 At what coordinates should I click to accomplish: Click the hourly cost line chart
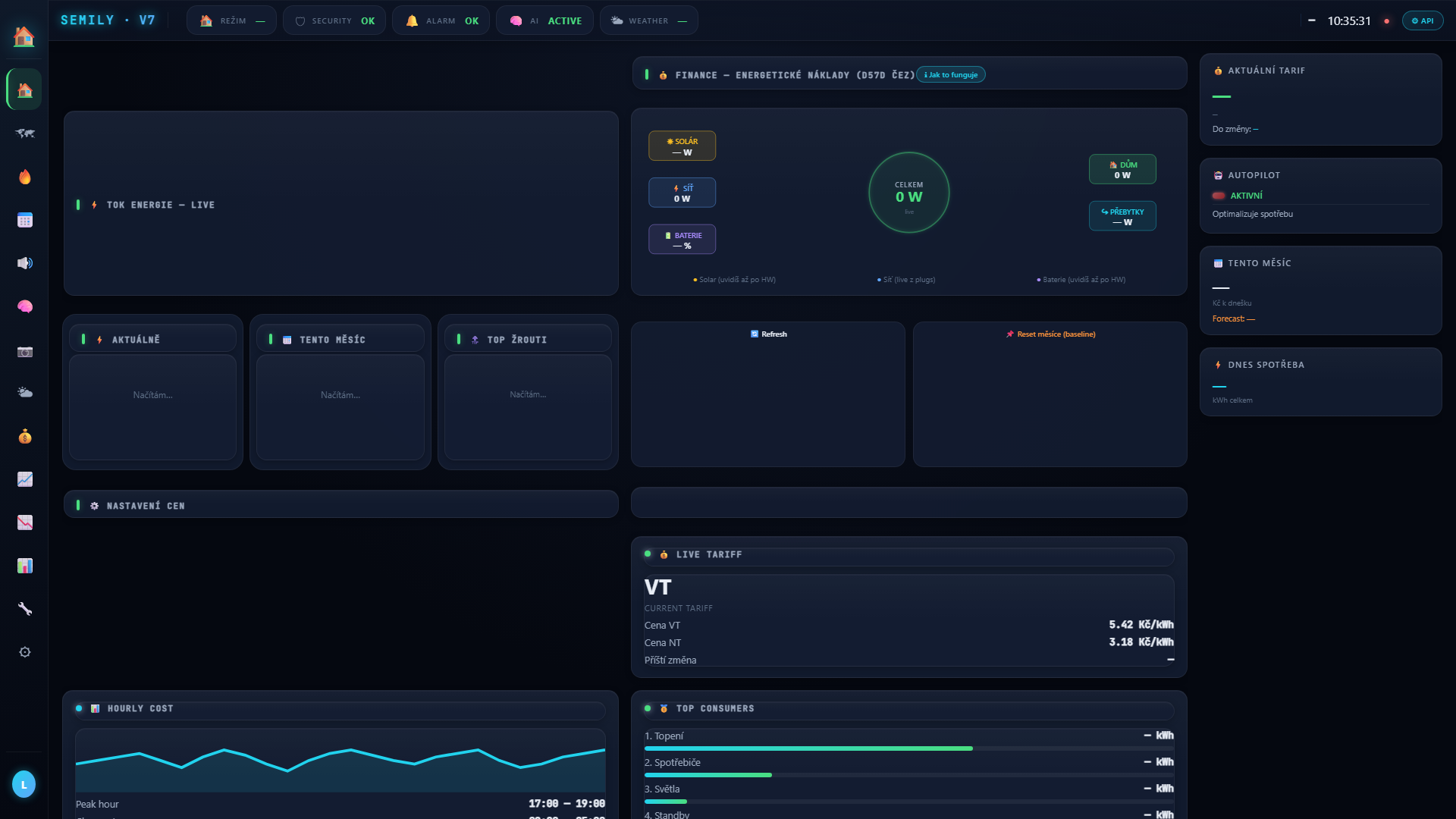[x=340, y=761]
